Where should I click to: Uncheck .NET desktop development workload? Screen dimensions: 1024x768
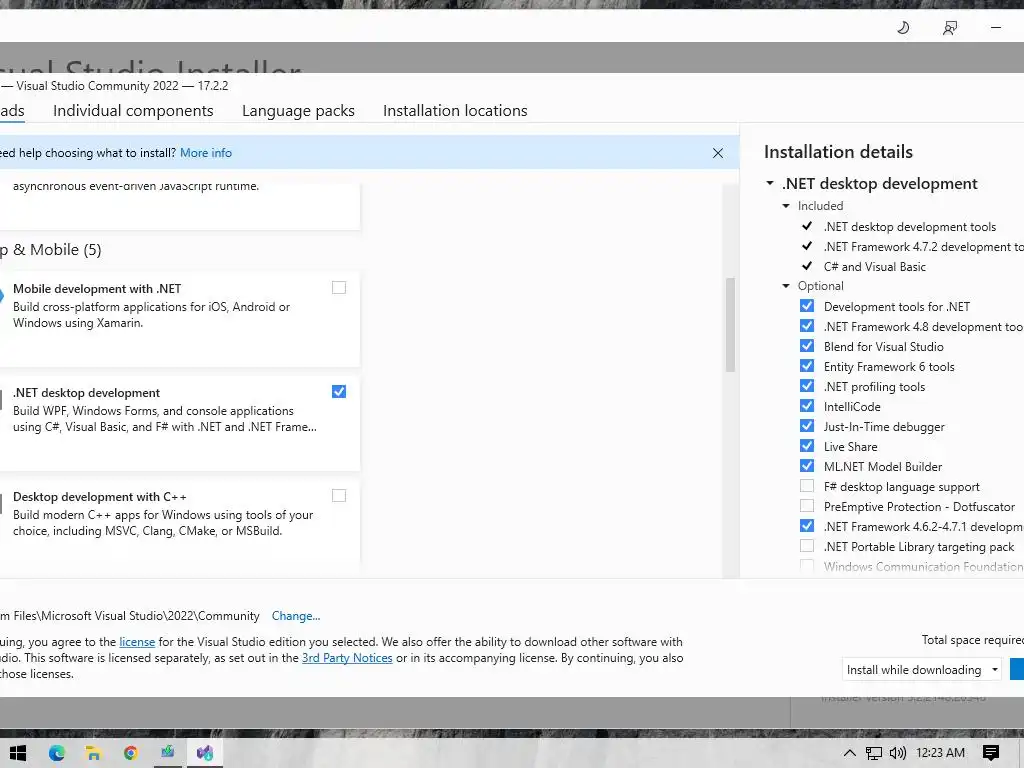(339, 391)
